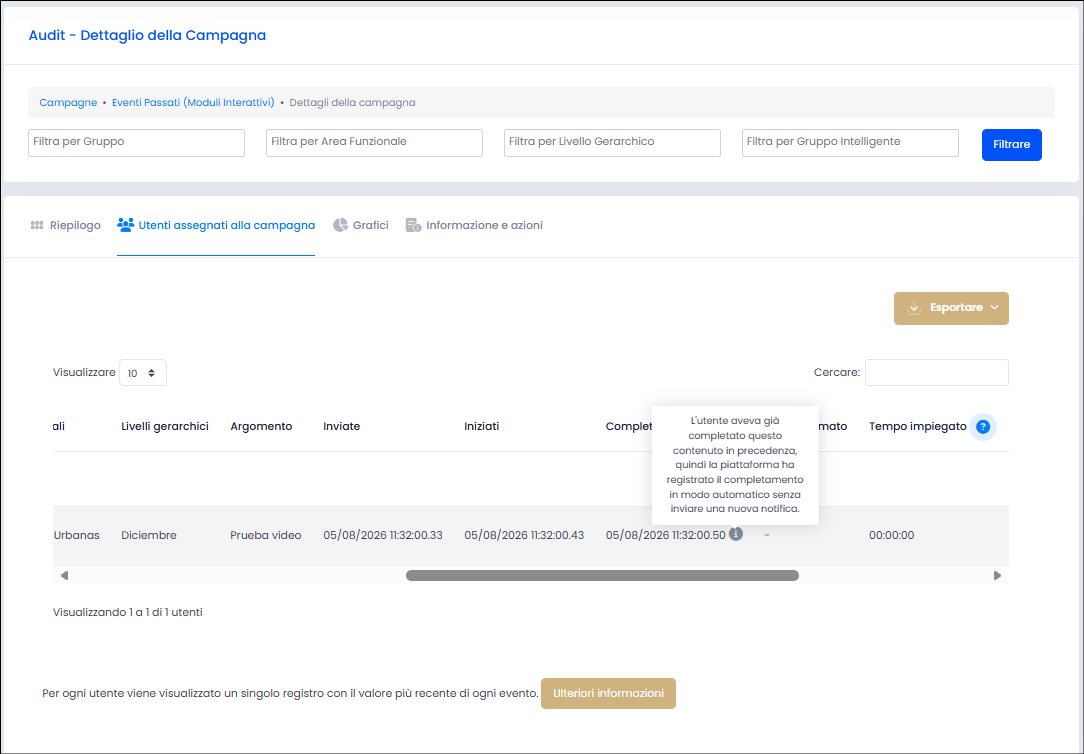Open the Filtra per Gruppo selector
1084x754 pixels.
(x=136, y=142)
